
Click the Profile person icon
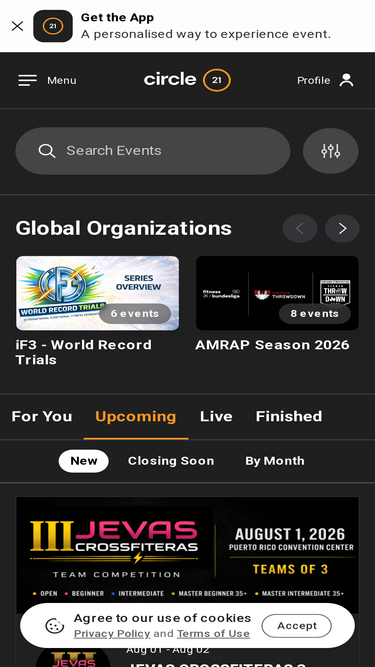[x=347, y=80]
